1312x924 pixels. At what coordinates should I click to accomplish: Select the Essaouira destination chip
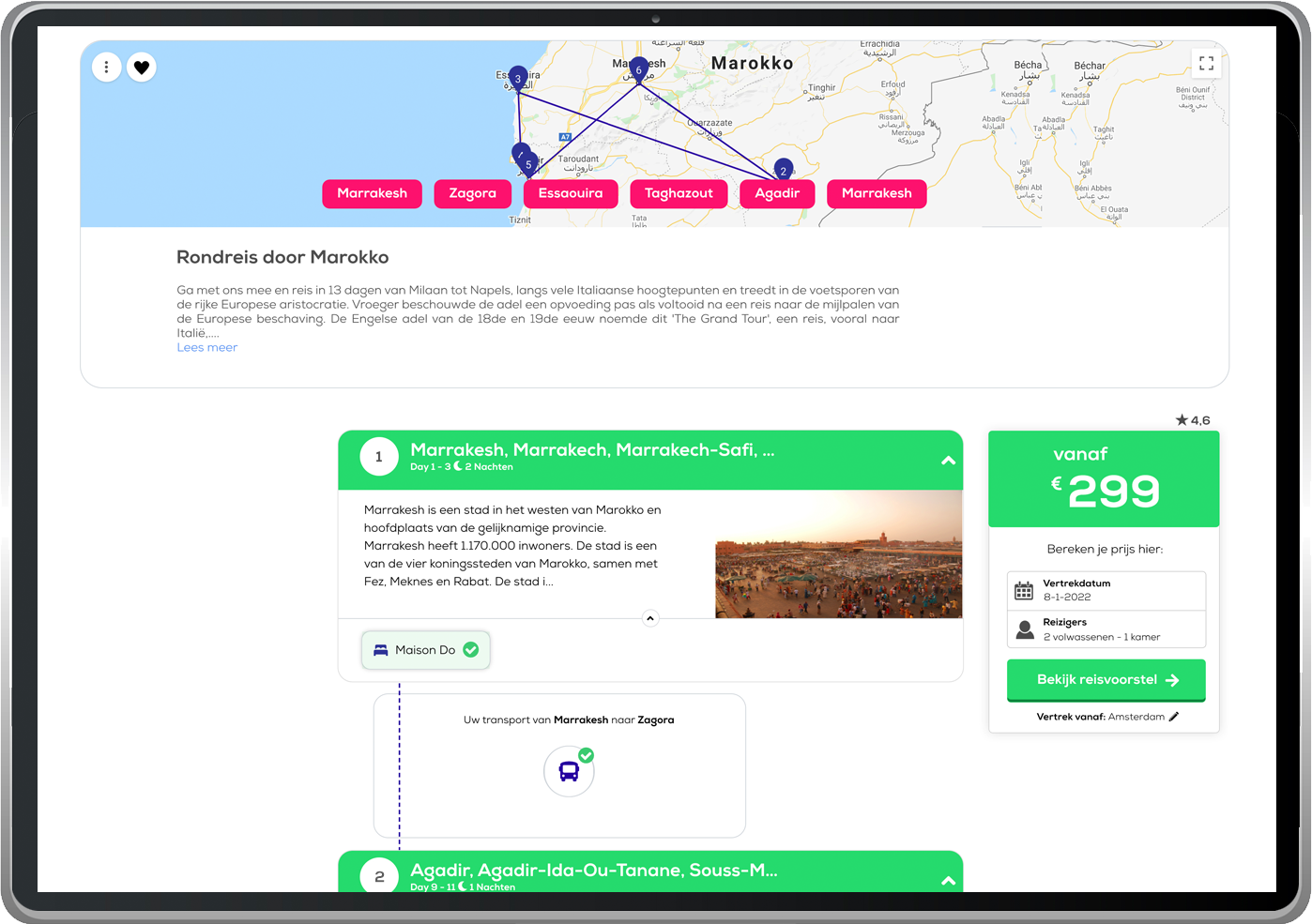[571, 193]
